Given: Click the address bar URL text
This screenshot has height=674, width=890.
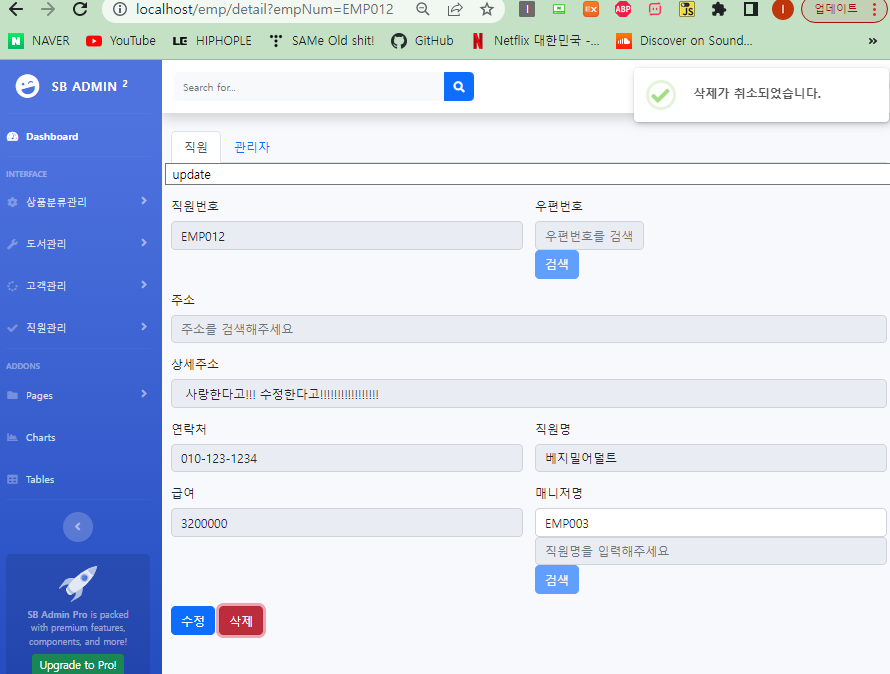Looking at the screenshot, I should coord(265,9).
